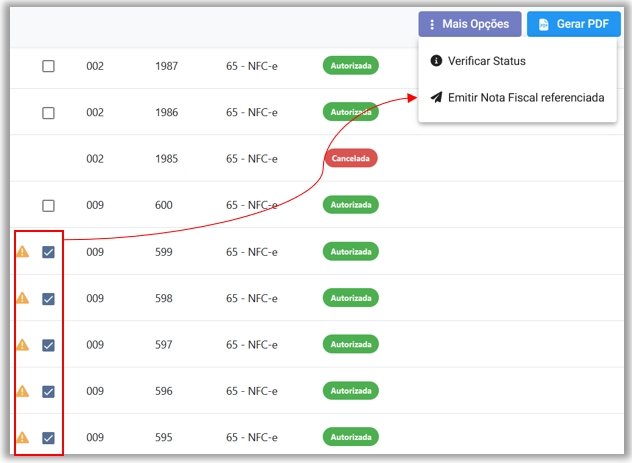Screen dimensions: 632x463
Task: Click warning triangle on row 596
Action: (x=22, y=391)
